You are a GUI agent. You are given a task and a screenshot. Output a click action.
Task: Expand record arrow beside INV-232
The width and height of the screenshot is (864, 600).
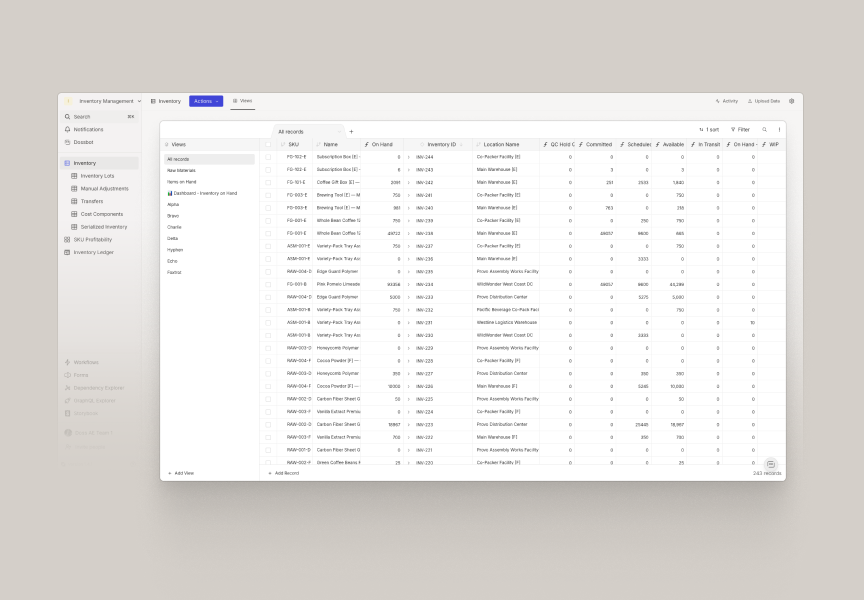coord(409,310)
